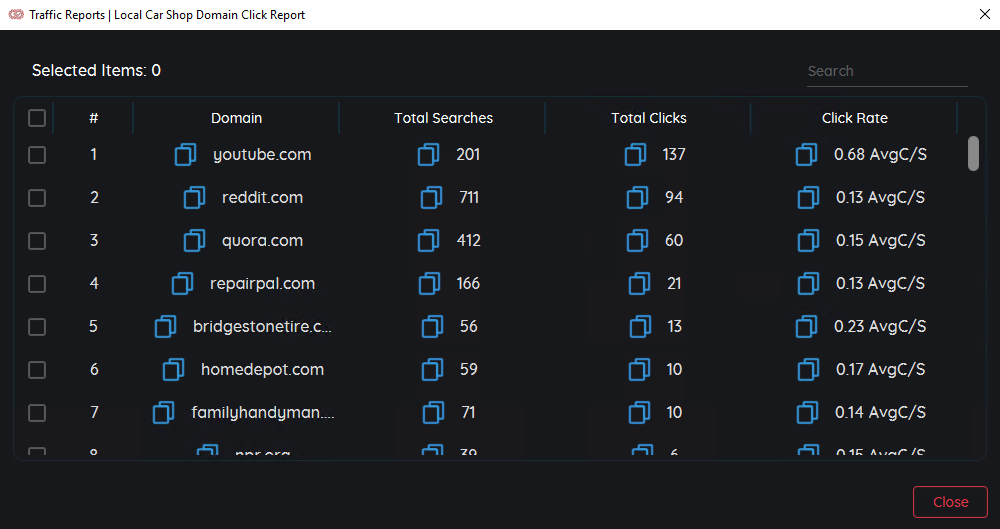The height and width of the screenshot is (529, 1000).
Task: Copy total clicks value 137
Action: pos(635,154)
